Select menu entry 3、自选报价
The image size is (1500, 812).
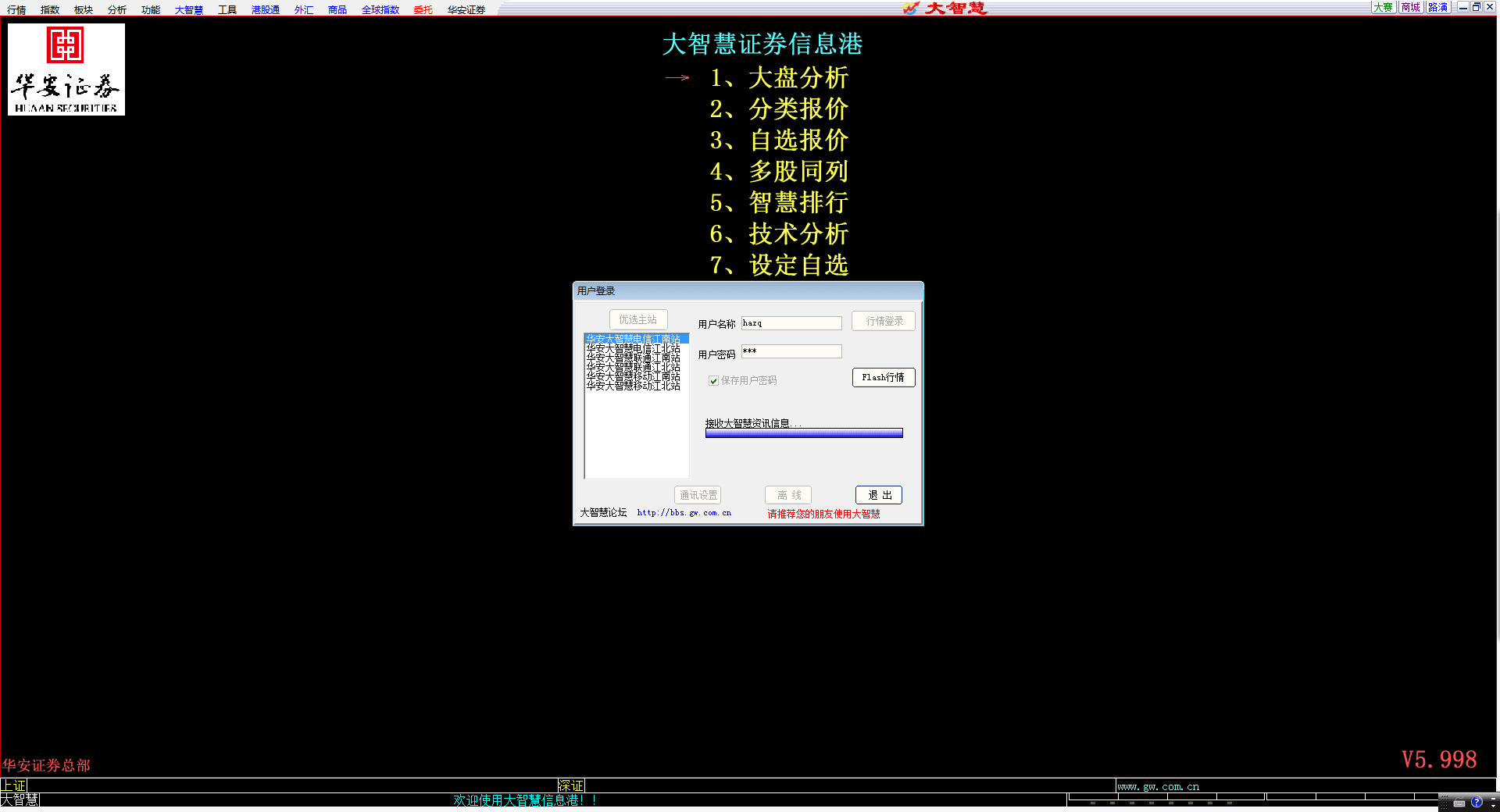pos(779,141)
